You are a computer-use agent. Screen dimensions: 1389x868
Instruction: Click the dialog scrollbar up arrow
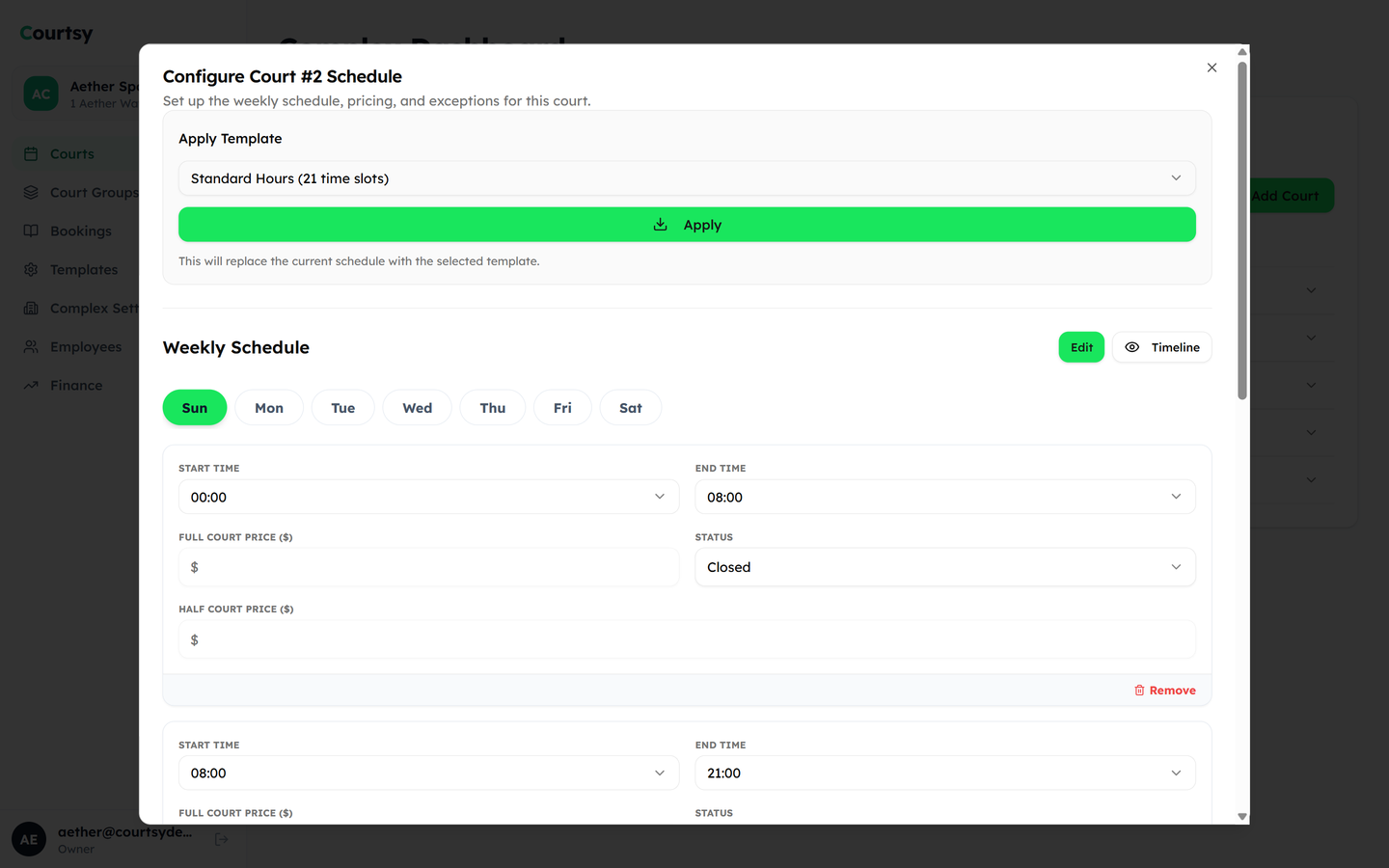click(x=1242, y=52)
